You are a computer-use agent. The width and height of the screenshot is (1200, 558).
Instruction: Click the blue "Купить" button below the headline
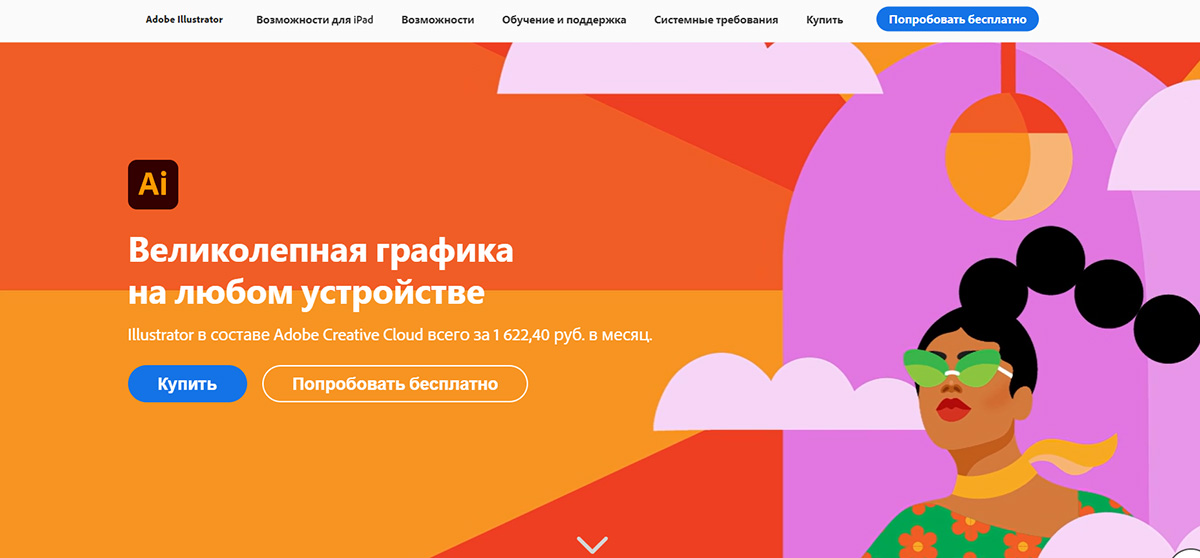187,384
